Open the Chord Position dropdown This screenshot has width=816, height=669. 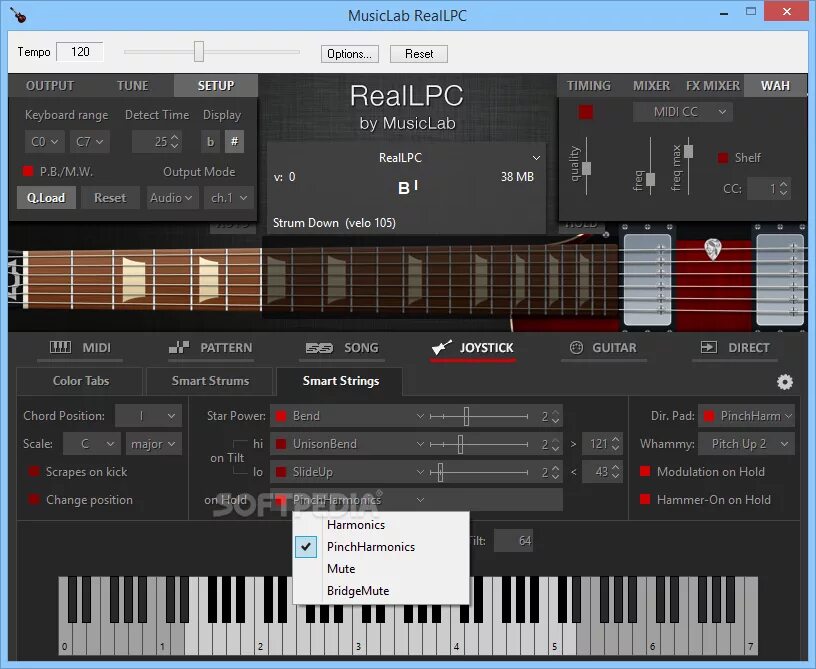(148, 416)
